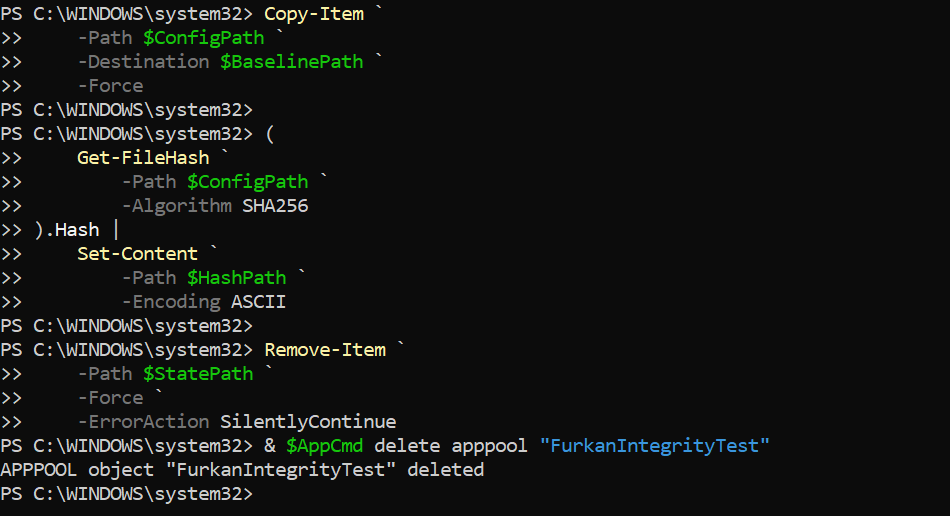
Task: Click the $HashPath variable
Action: pyautogui.click(x=236, y=277)
